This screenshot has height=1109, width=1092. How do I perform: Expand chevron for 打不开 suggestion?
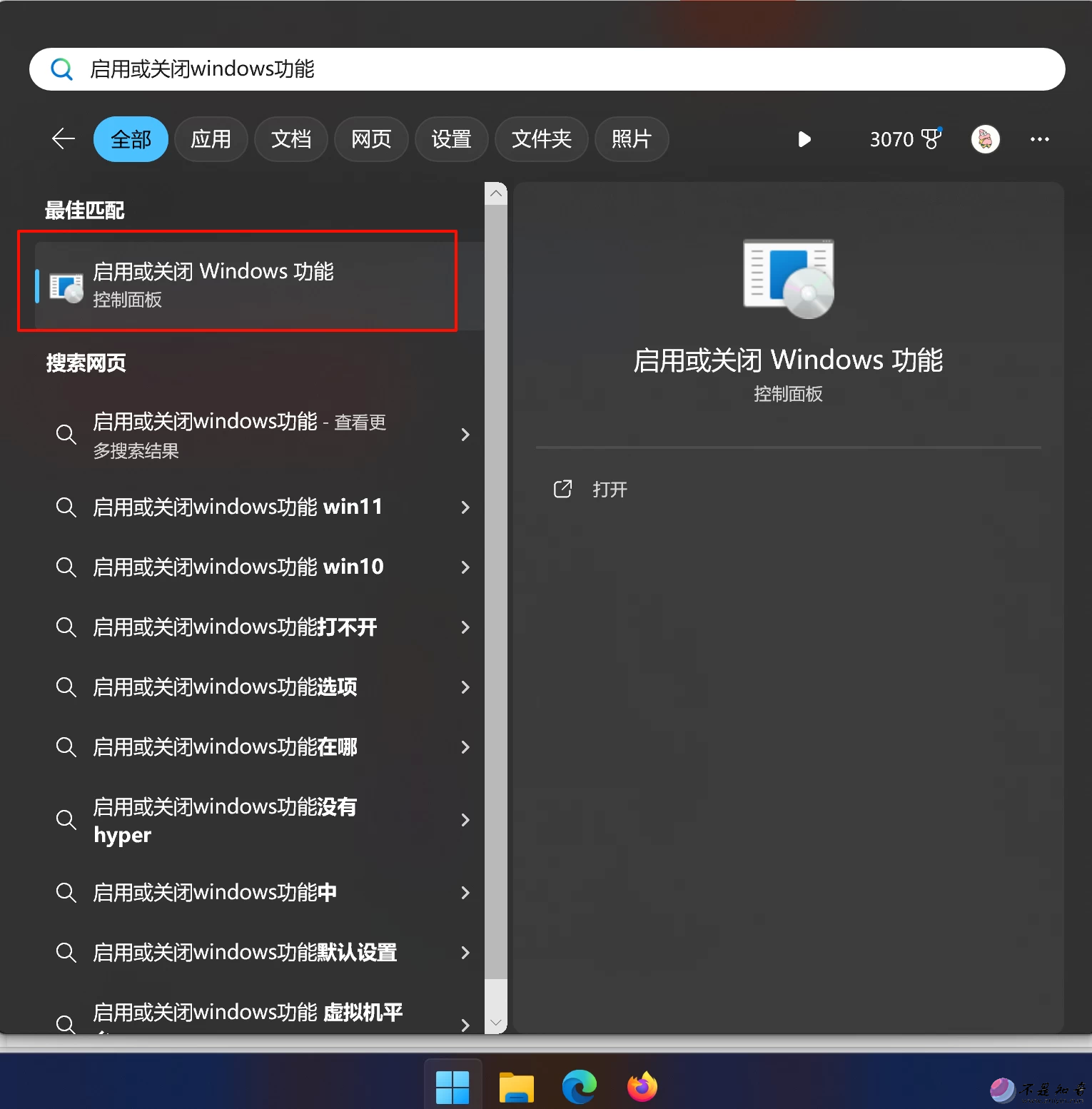pyautogui.click(x=465, y=627)
